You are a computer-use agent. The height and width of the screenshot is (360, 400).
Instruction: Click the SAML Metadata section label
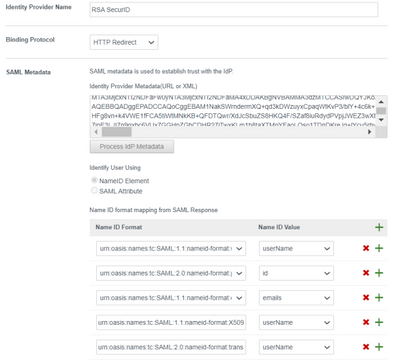28,72
